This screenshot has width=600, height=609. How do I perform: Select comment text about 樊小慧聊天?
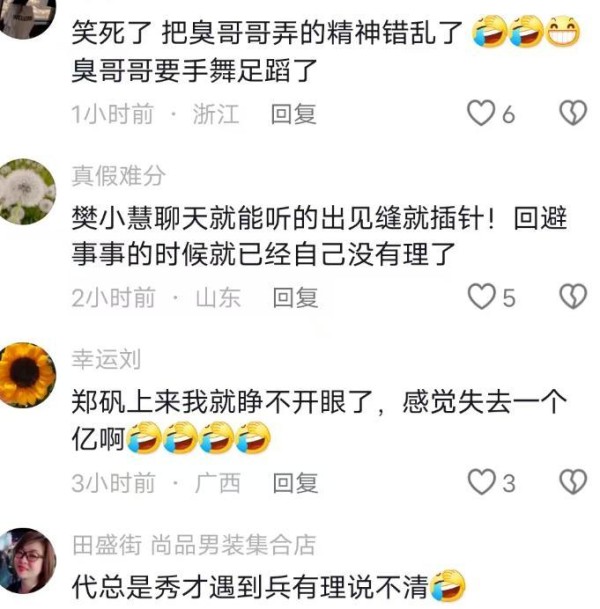tap(319, 237)
